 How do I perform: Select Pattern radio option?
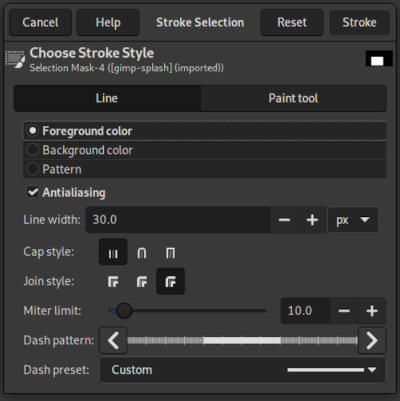coord(205,169)
